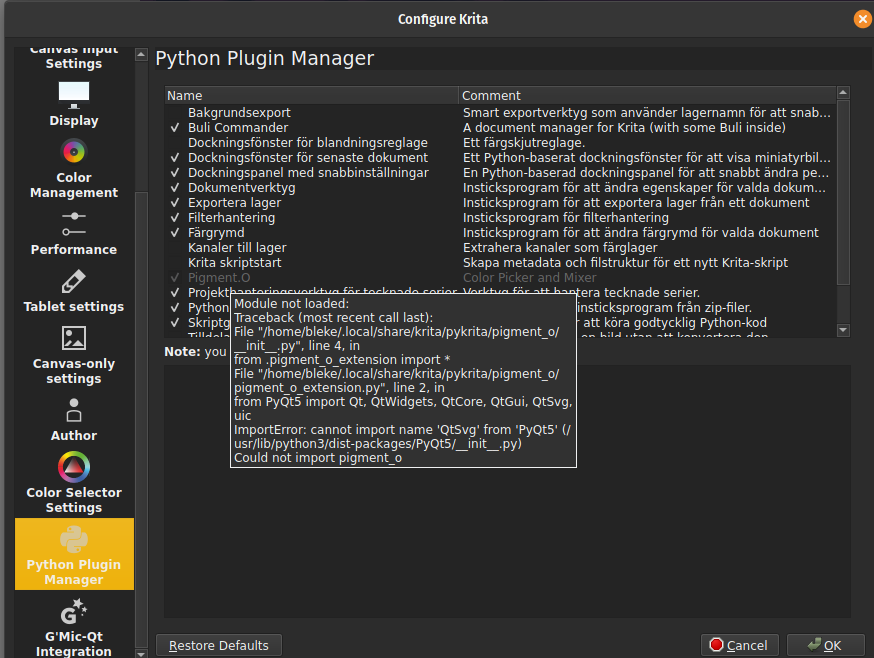This screenshot has width=874, height=658.
Task: Select the Performance sliders icon
Action: (74, 224)
